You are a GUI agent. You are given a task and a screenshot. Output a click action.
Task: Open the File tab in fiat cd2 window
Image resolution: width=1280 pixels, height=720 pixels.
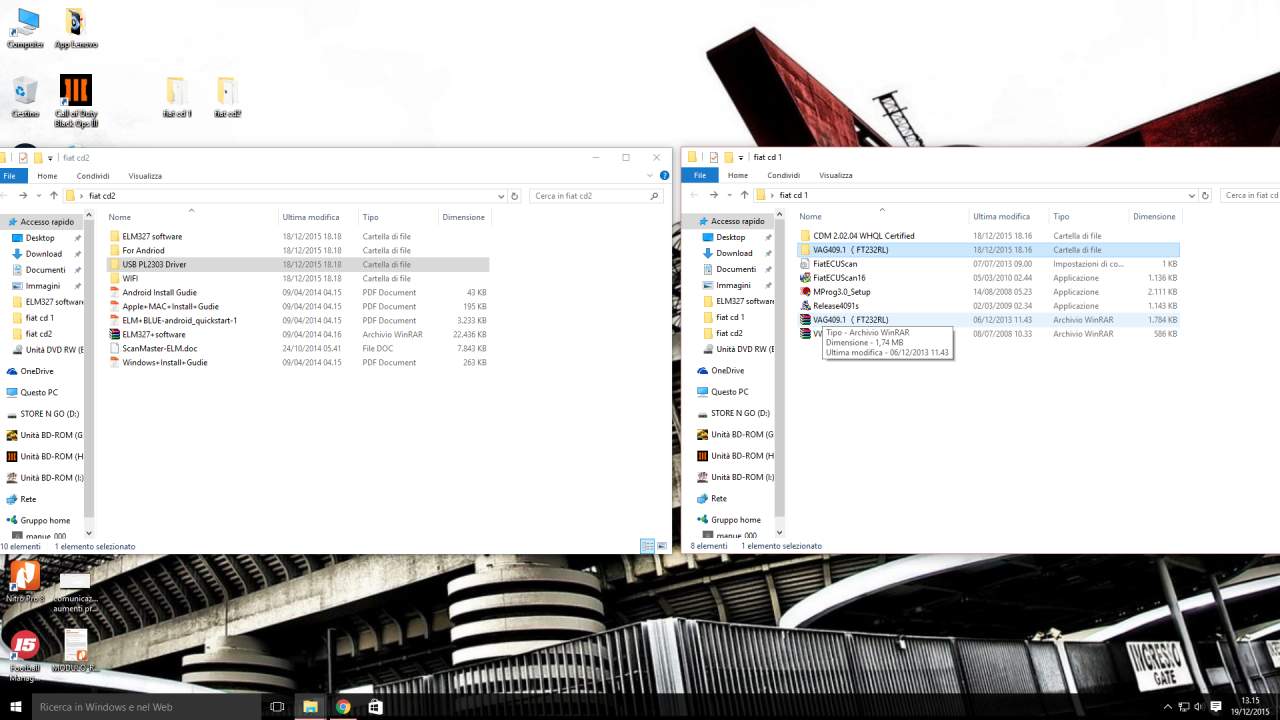(x=9, y=176)
